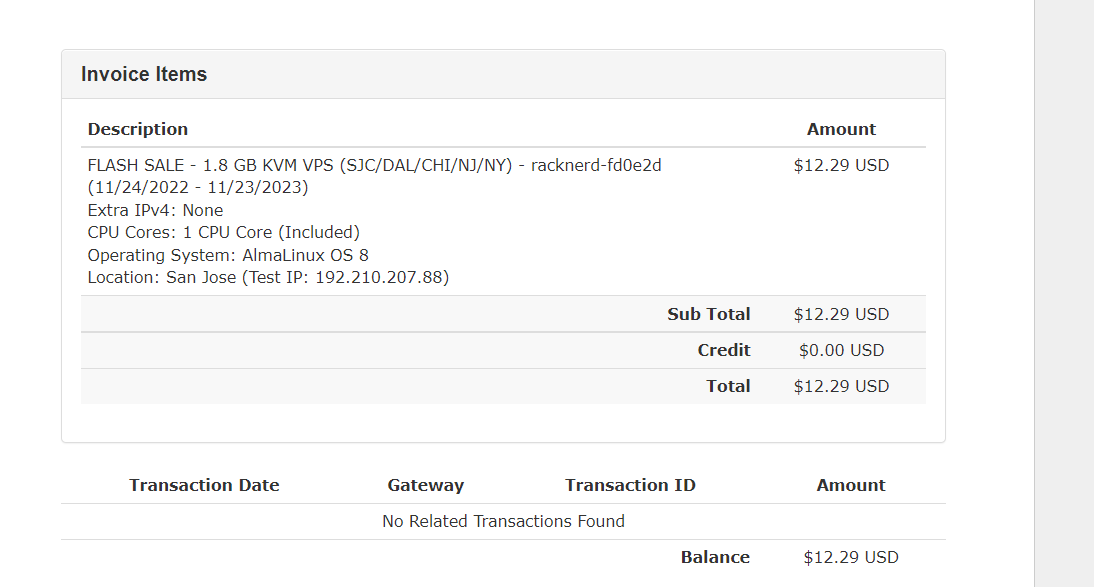Click the Extra IPv4: None line

pos(155,210)
